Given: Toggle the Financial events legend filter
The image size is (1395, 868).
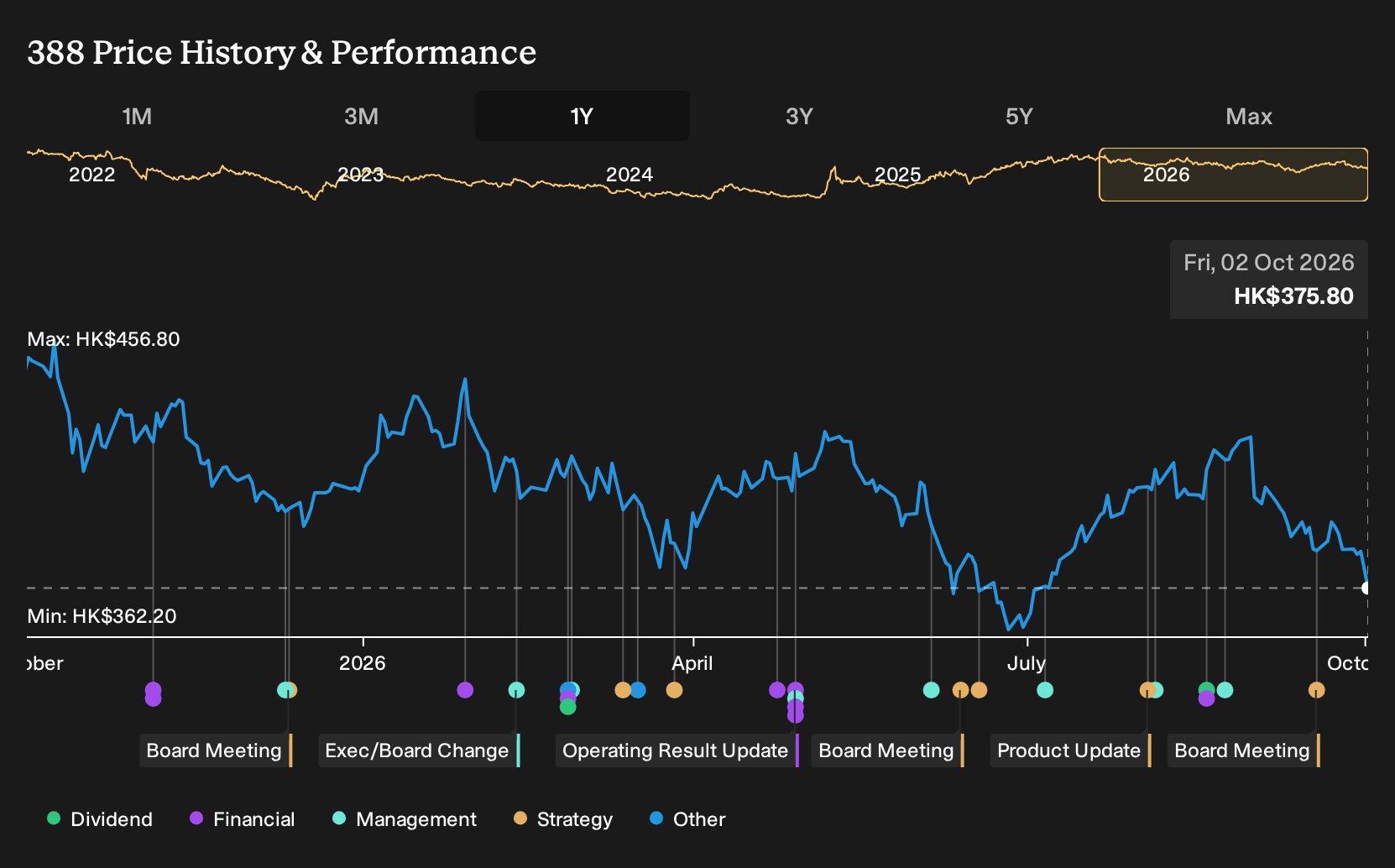Looking at the screenshot, I should tap(243, 818).
